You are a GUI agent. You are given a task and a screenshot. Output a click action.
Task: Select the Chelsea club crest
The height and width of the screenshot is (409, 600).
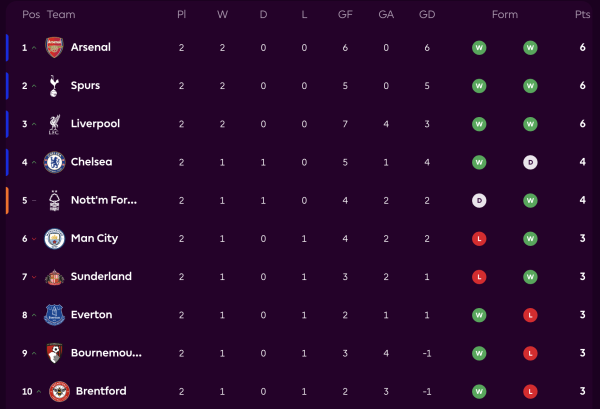point(54,162)
